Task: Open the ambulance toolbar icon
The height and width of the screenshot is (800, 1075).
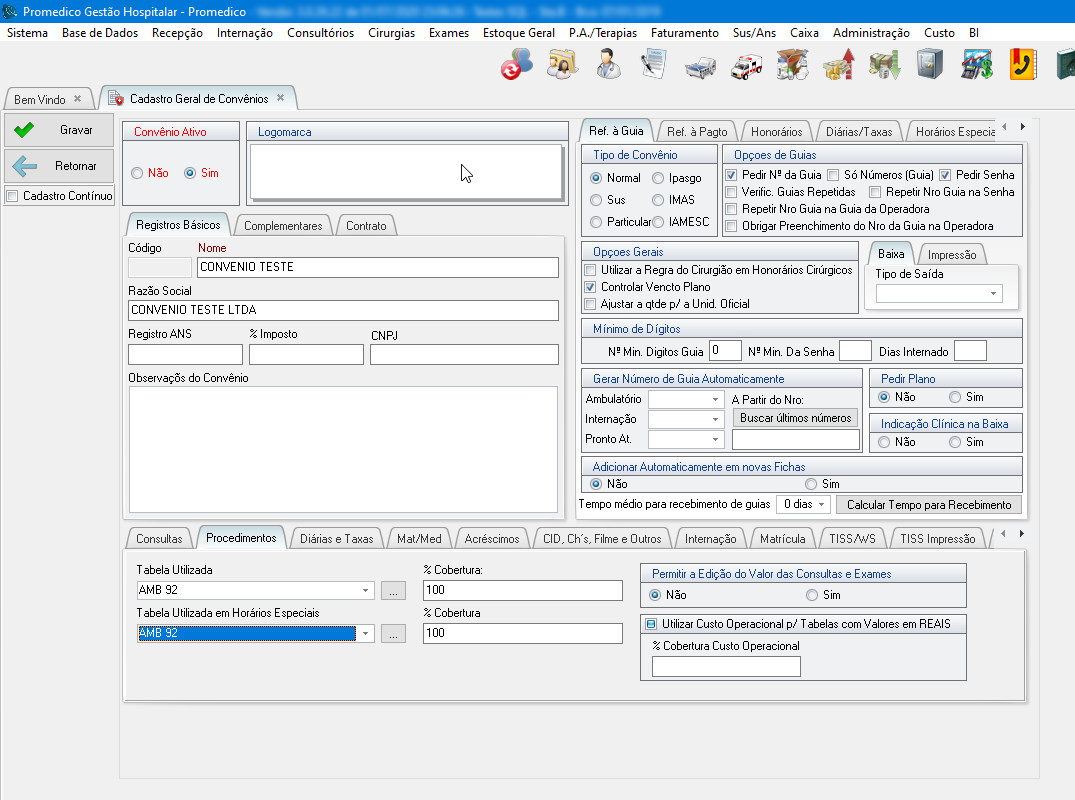Action: [x=746, y=66]
